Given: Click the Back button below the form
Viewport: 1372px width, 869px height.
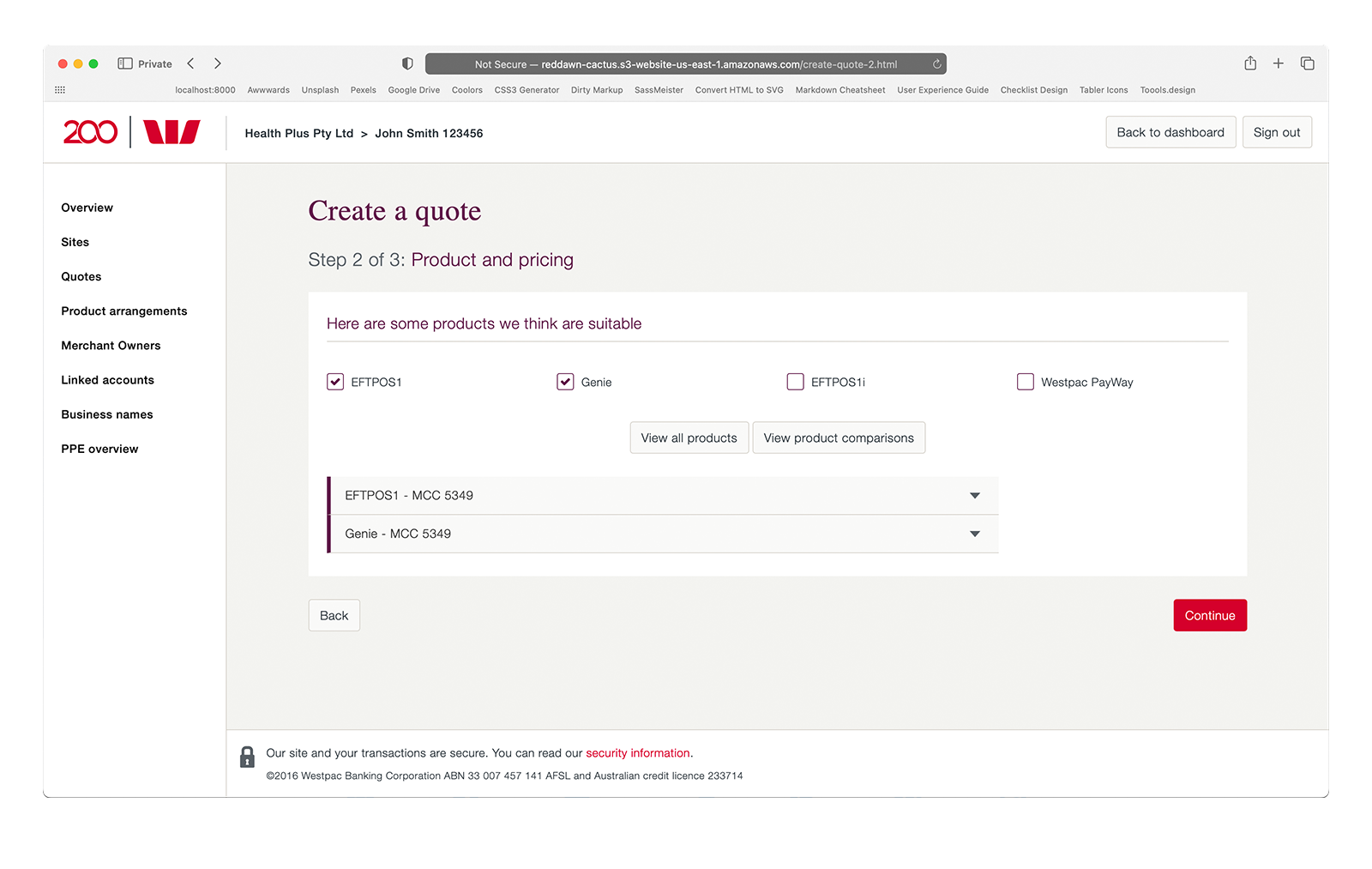Looking at the screenshot, I should (x=334, y=615).
